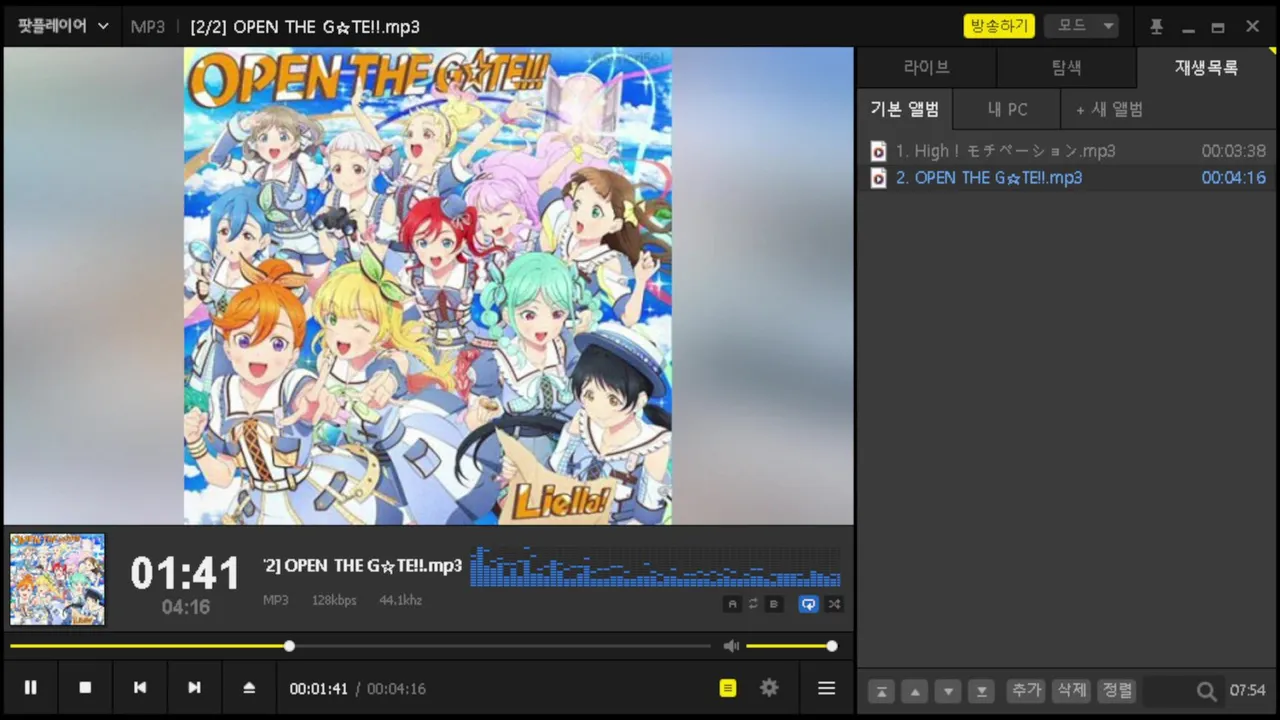Screen dimensions: 1280x720
Task: Move playlist item to the top
Action: point(881,691)
